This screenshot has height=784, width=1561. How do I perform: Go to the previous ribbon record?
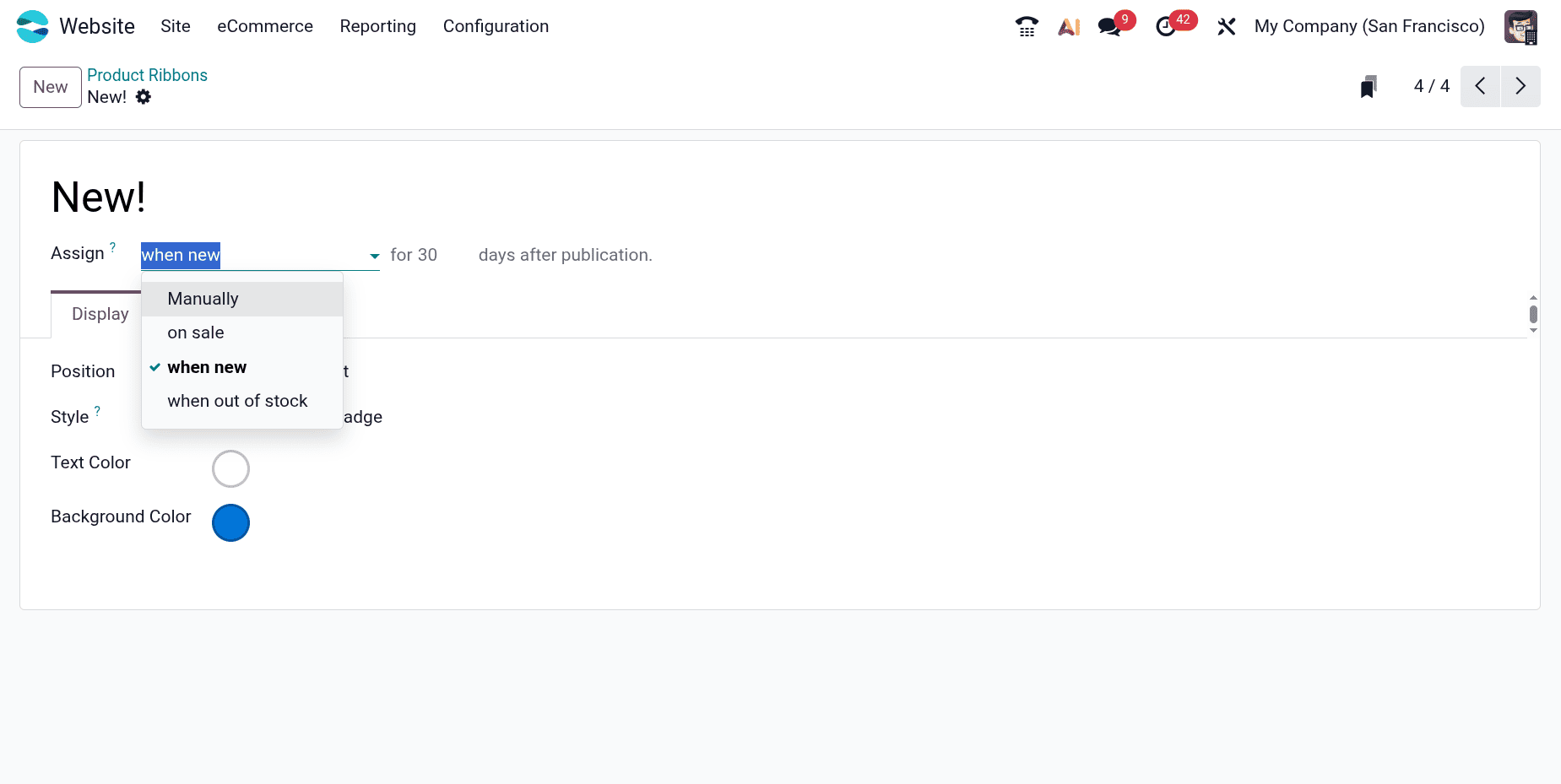[x=1480, y=86]
